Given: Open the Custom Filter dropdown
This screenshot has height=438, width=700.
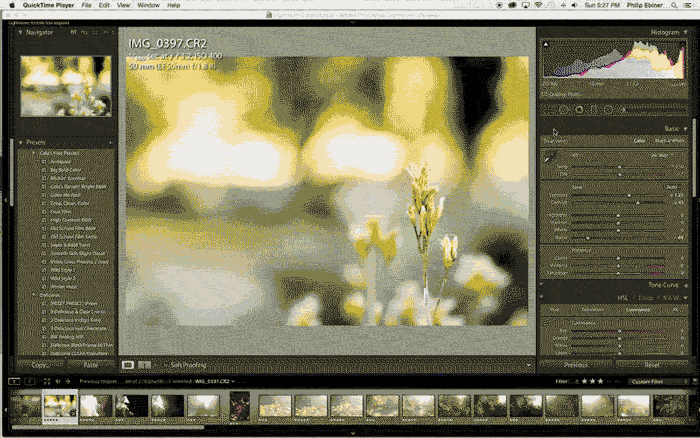Looking at the screenshot, I should pos(659,381).
